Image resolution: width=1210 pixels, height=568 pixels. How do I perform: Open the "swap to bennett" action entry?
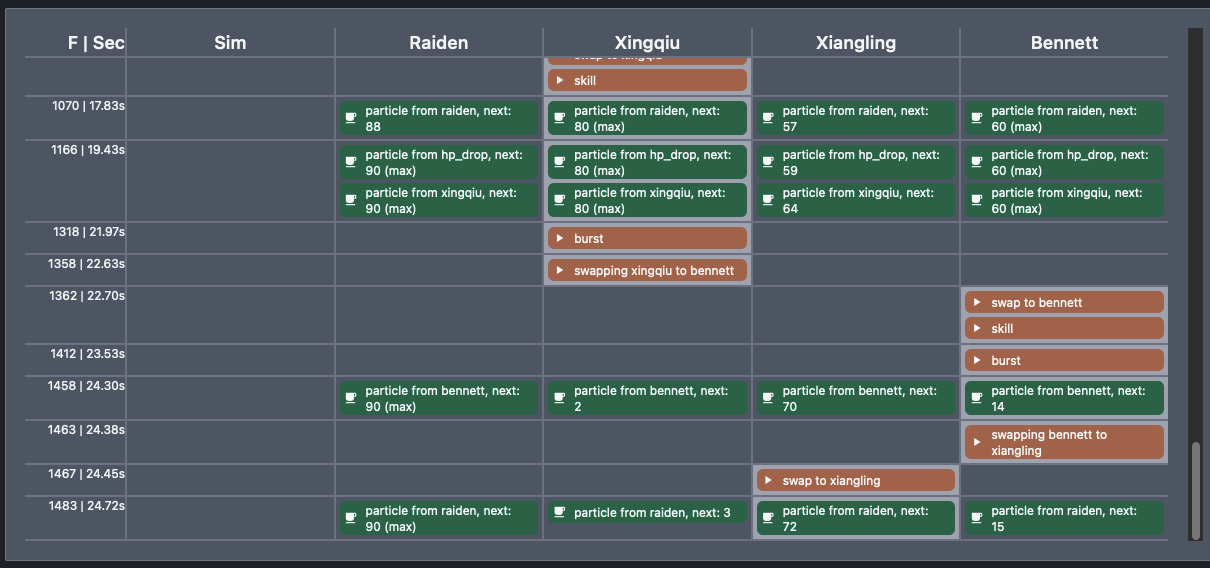(x=1064, y=303)
